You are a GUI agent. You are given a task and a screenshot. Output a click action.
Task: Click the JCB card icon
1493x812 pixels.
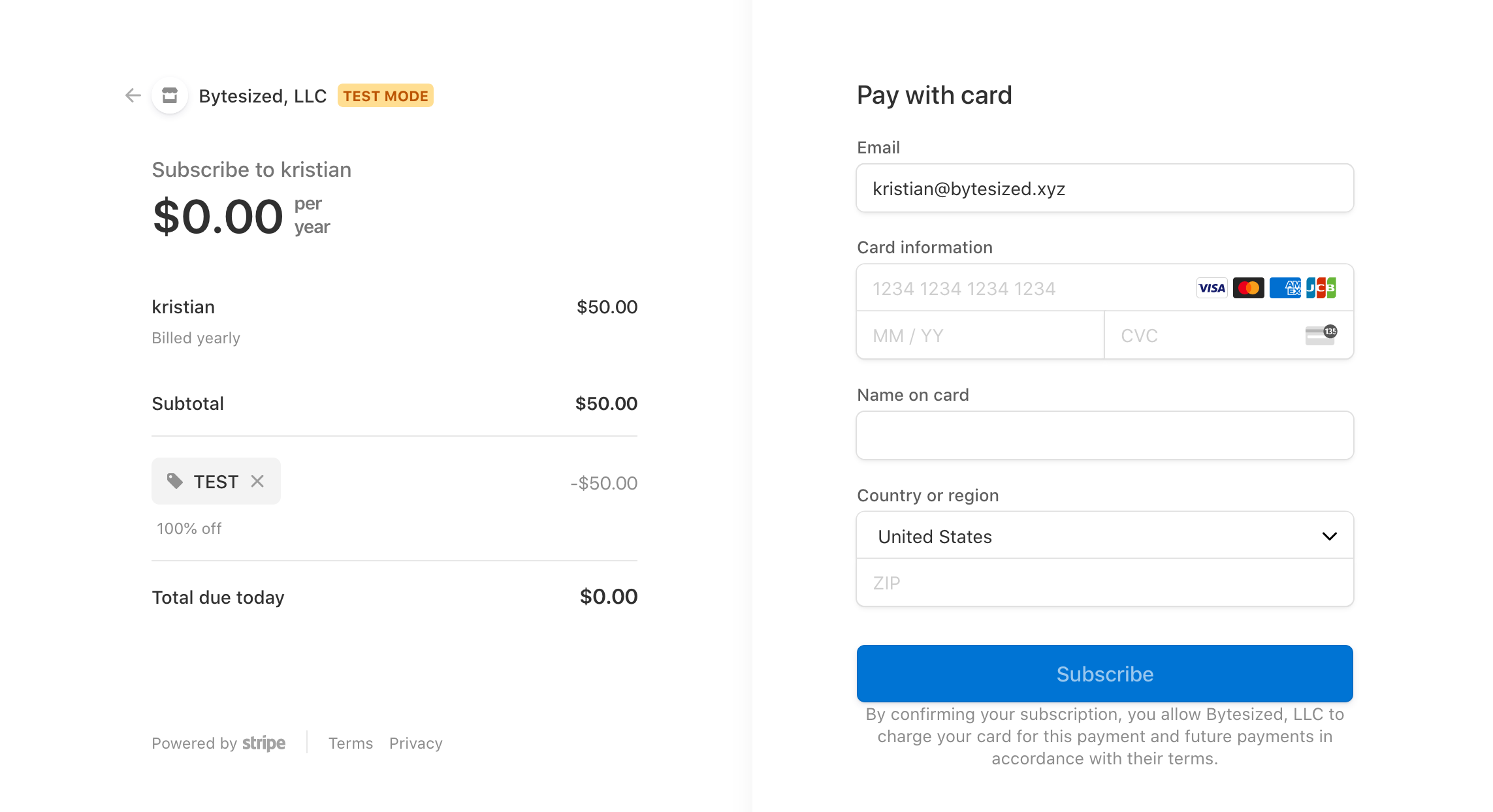click(x=1321, y=288)
